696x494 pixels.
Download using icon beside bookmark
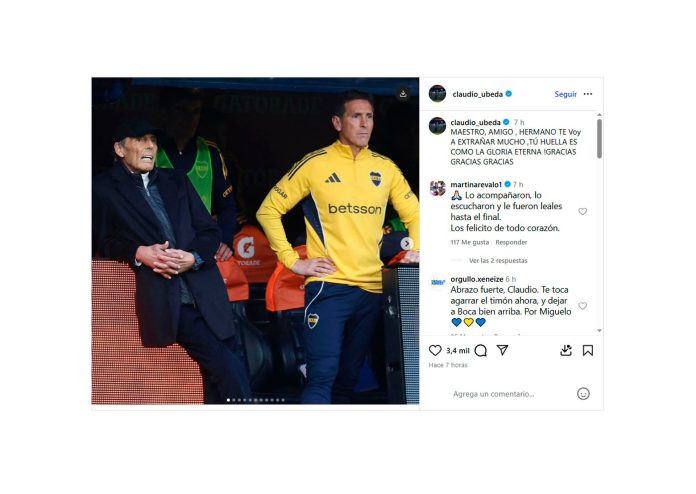click(566, 351)
